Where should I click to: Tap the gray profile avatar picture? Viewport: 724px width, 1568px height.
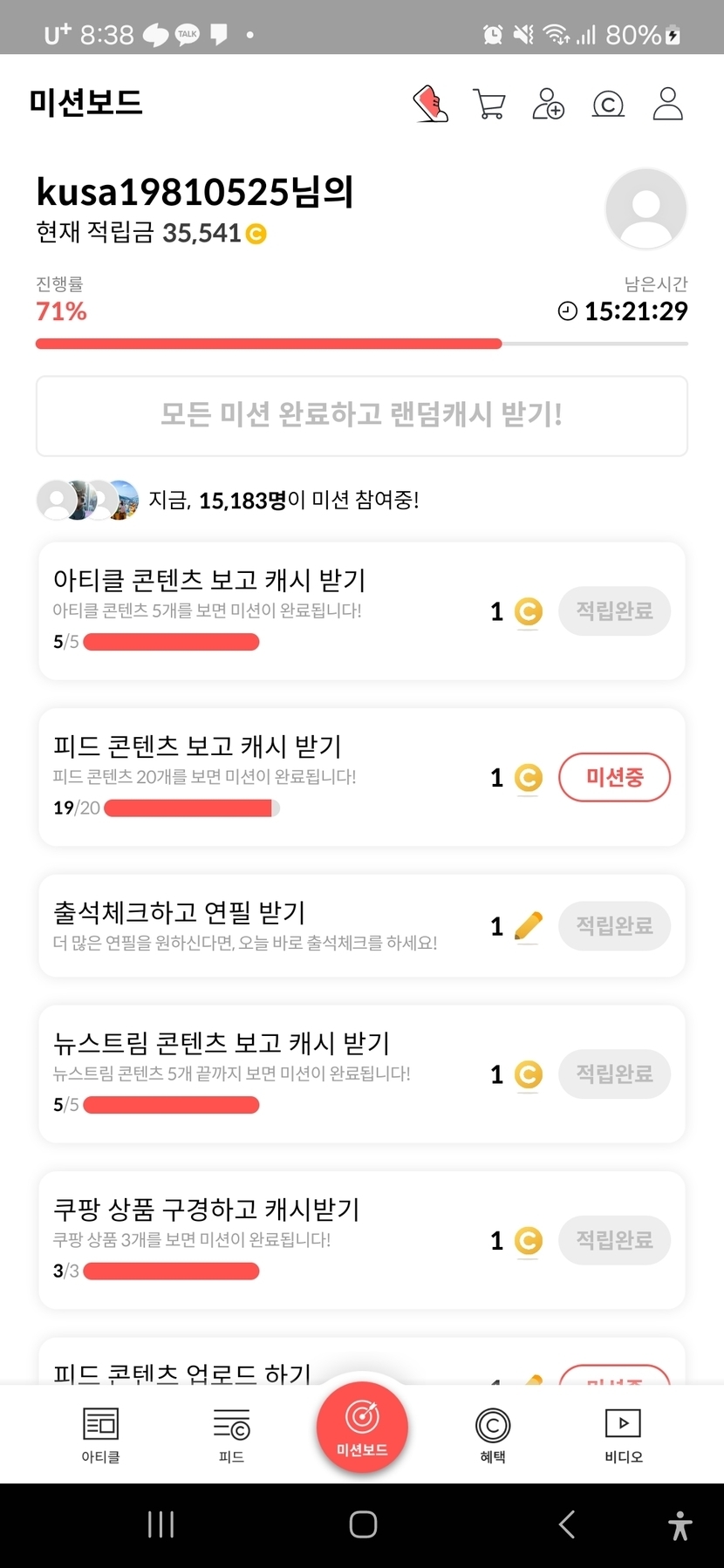(645, 209)
